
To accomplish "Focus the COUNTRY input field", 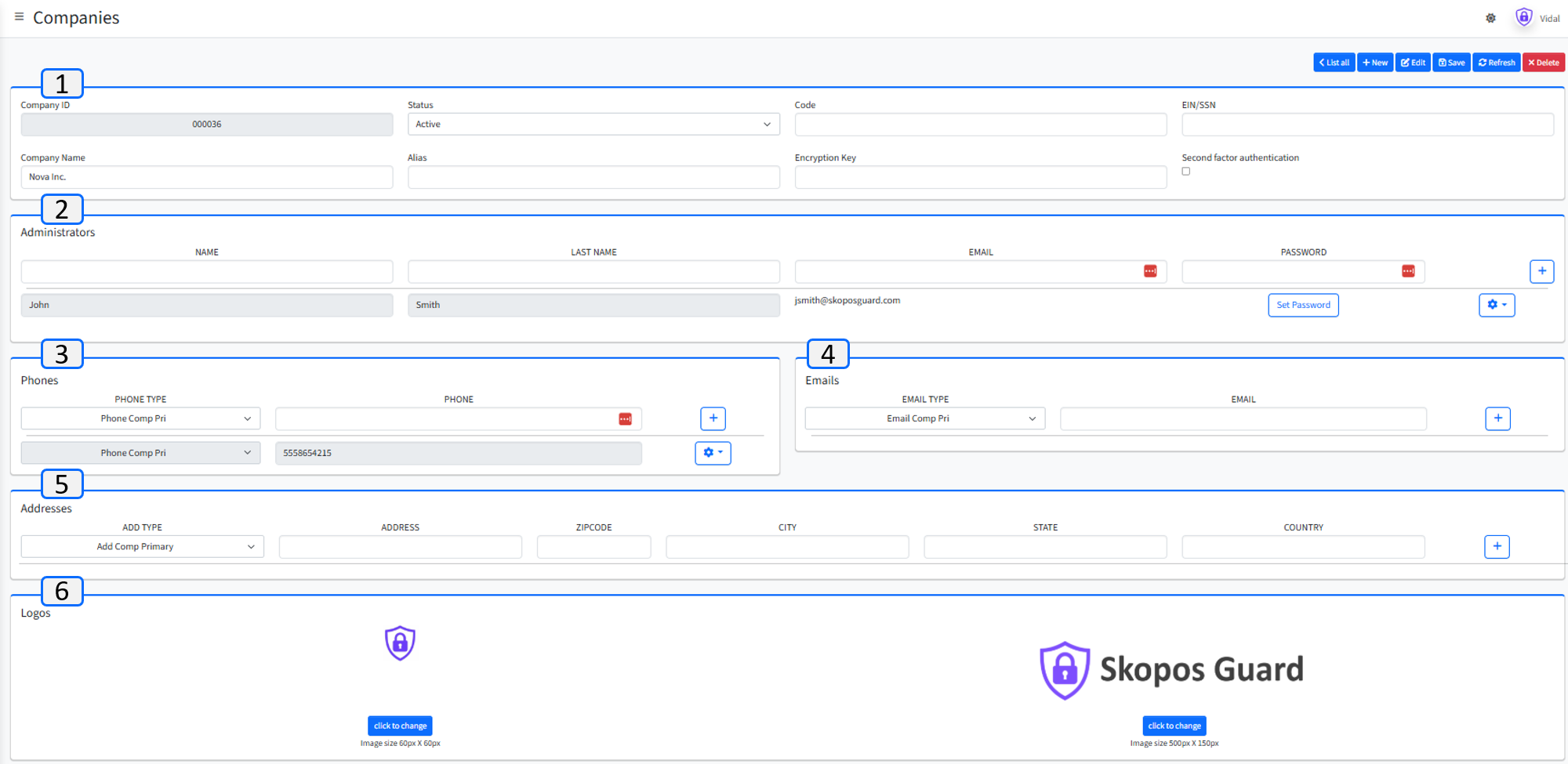I will click(x=1303, y=547).
